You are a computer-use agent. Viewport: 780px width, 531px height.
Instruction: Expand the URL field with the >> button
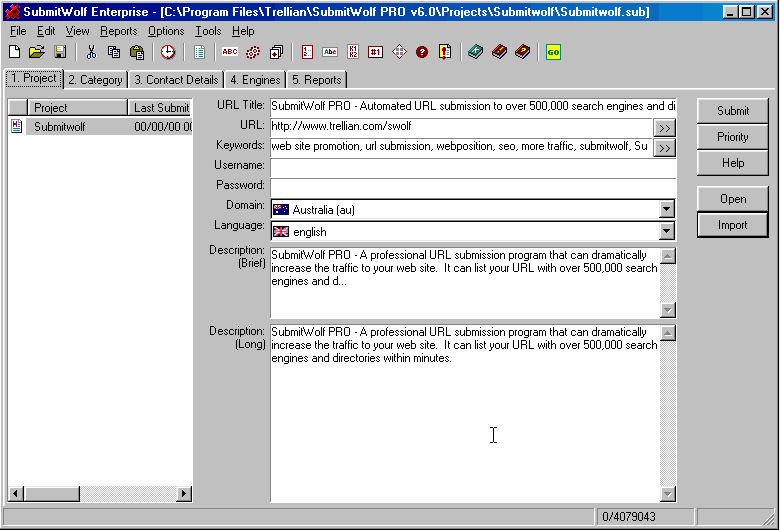point(665,128)
